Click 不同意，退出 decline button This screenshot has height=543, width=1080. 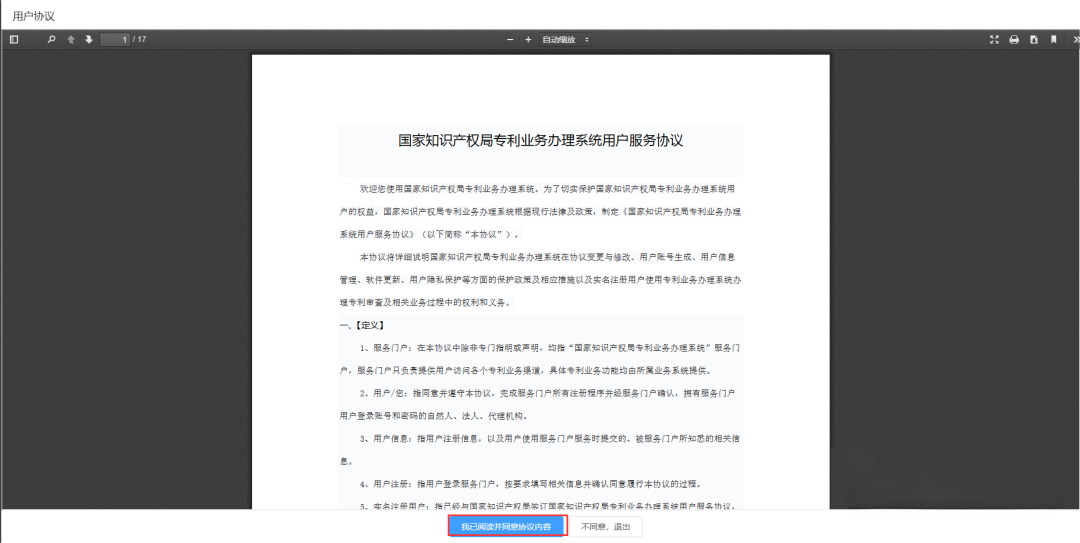coord(606,526)
